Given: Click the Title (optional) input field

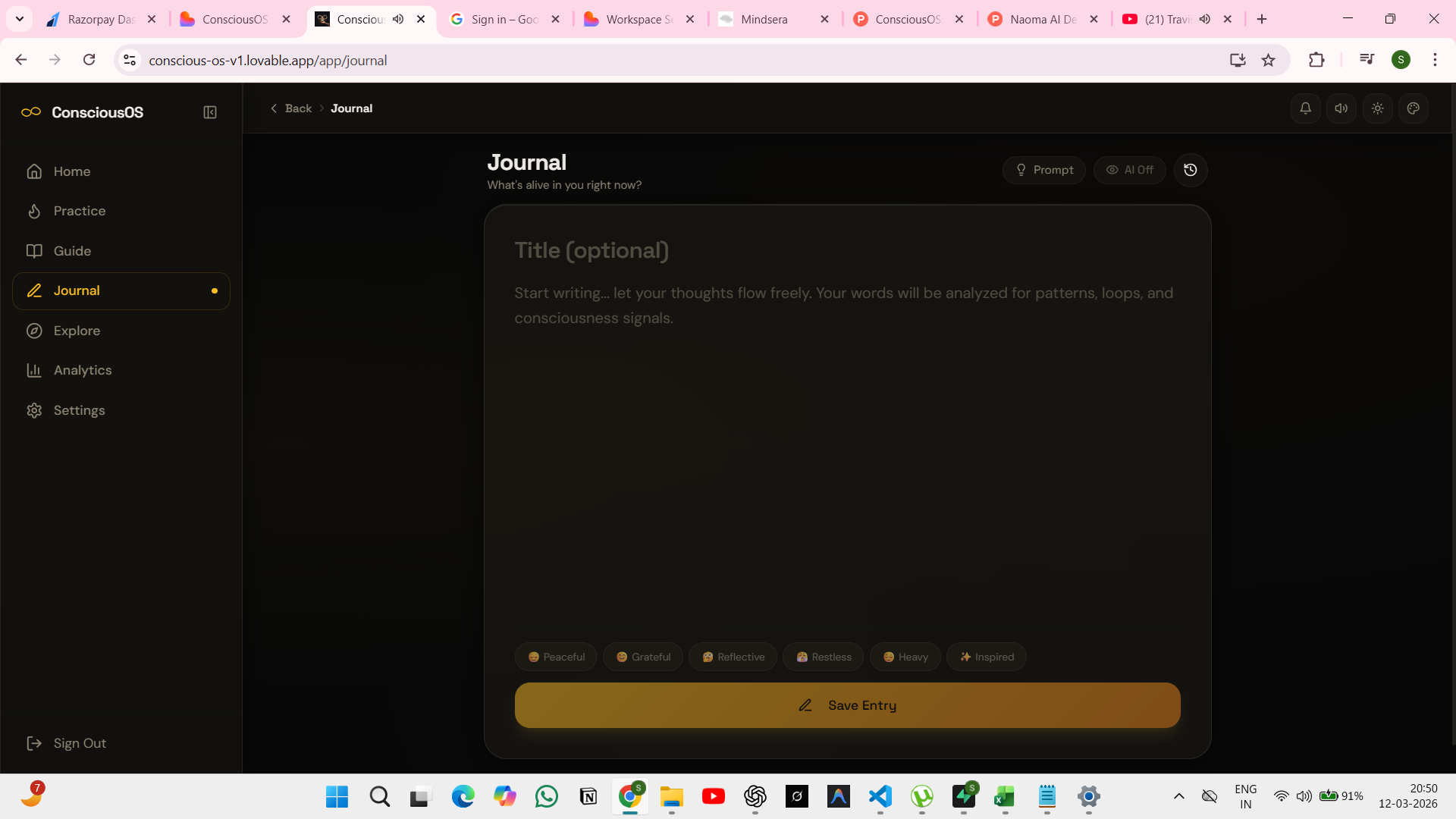Looking at the screenshot, I should (x=847, y=250).
